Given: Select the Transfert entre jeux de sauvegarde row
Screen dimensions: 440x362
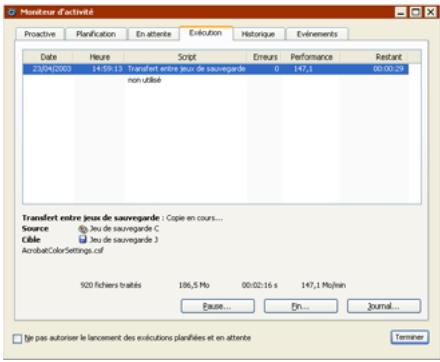Looking at the screenshot, I should 215,69.
